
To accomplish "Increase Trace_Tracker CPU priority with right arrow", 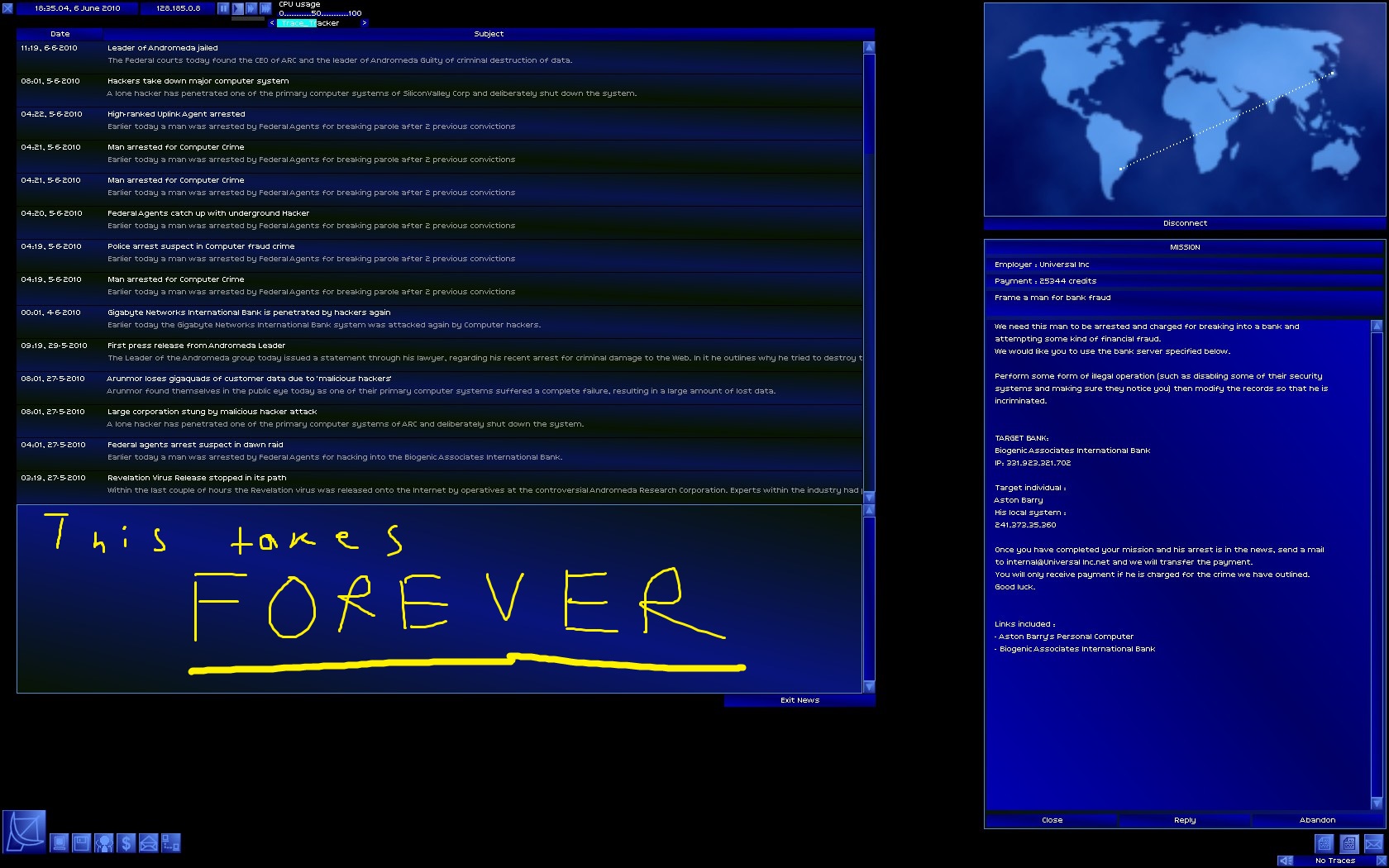I will pos(364,23).
